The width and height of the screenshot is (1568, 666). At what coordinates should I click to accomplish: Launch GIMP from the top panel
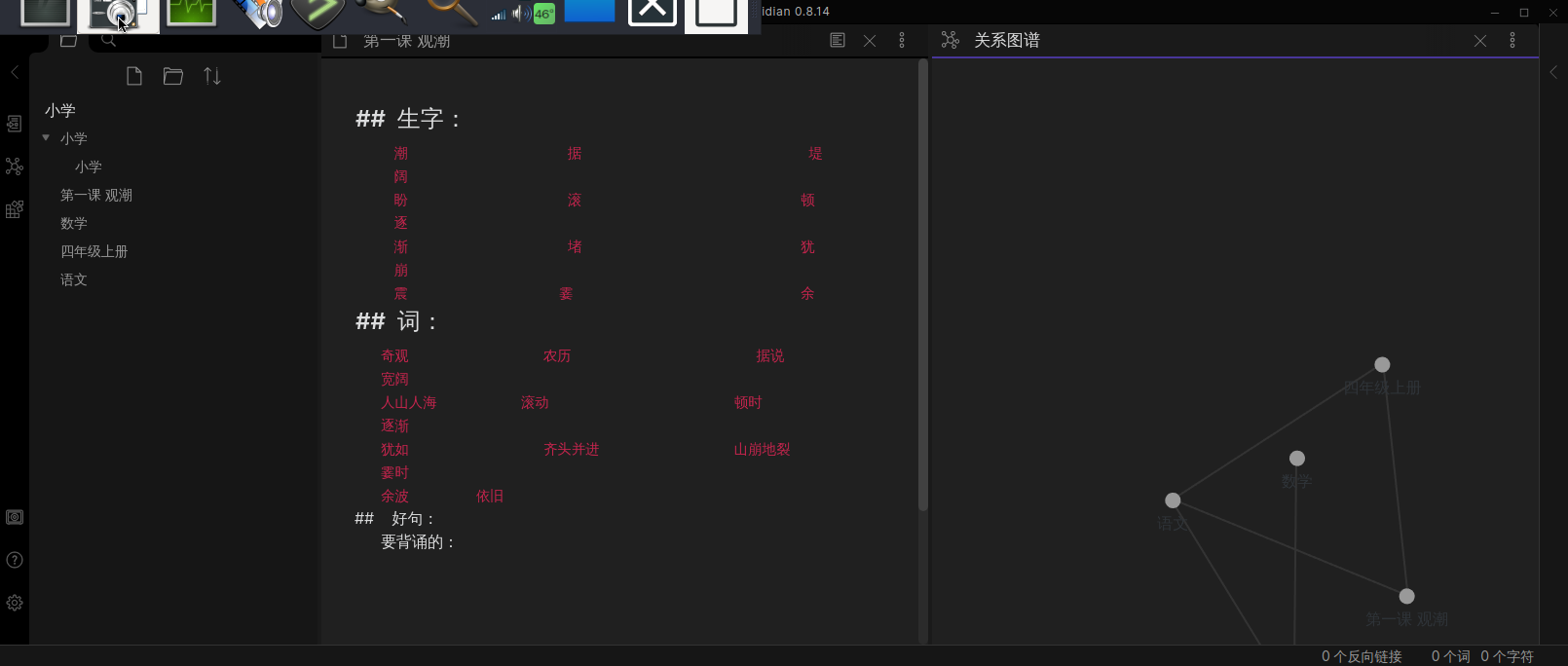[x=381, y=12]
